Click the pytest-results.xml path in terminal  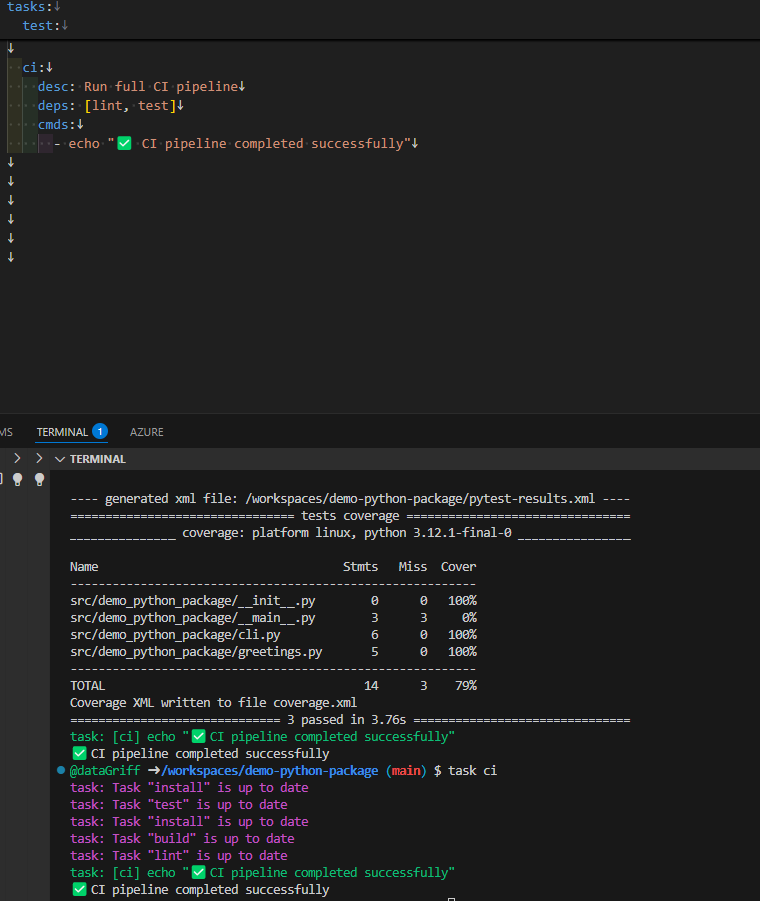pyautogui.click(x=420, y=499)
